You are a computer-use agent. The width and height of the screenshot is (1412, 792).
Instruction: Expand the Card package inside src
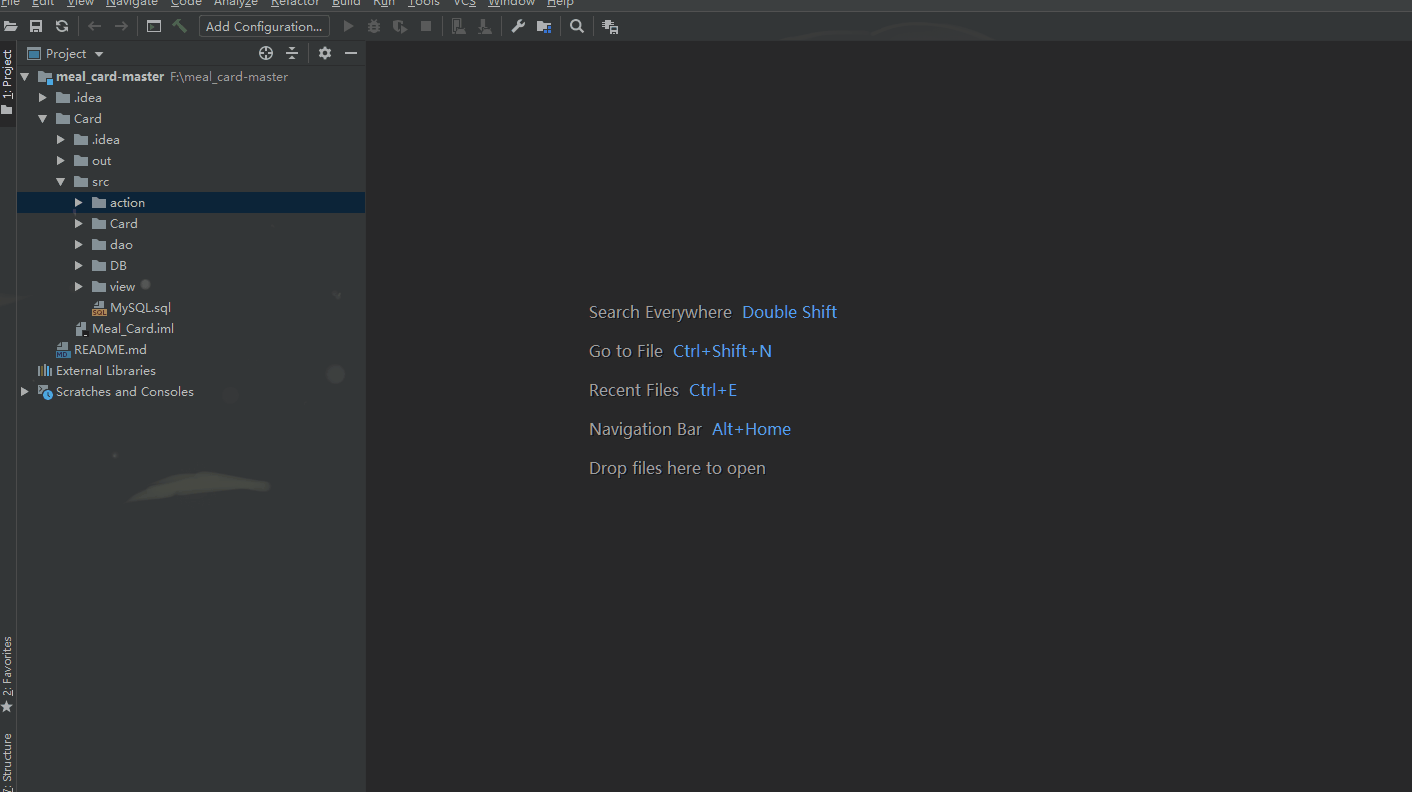(79, 224)
